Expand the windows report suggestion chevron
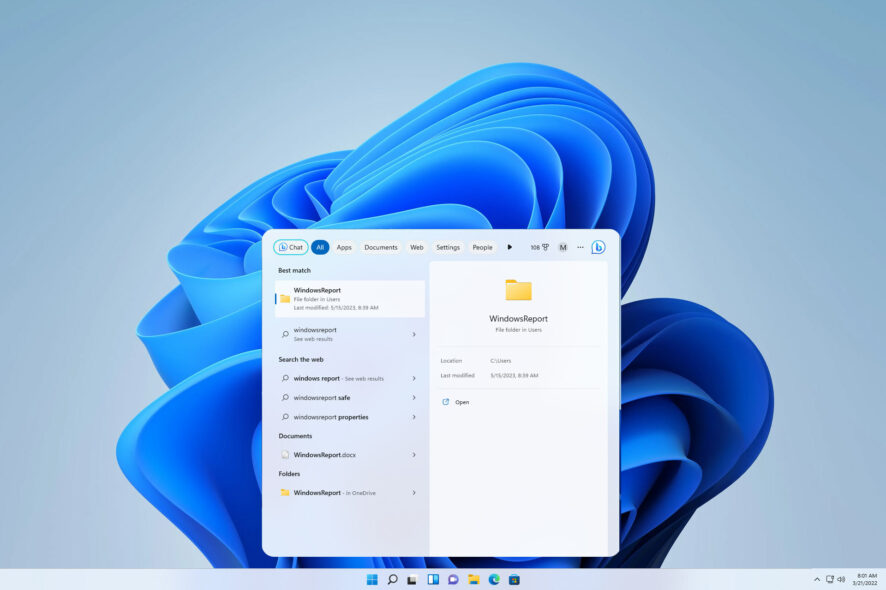Viewport: 886px width, 590px height. click(414, 378)
